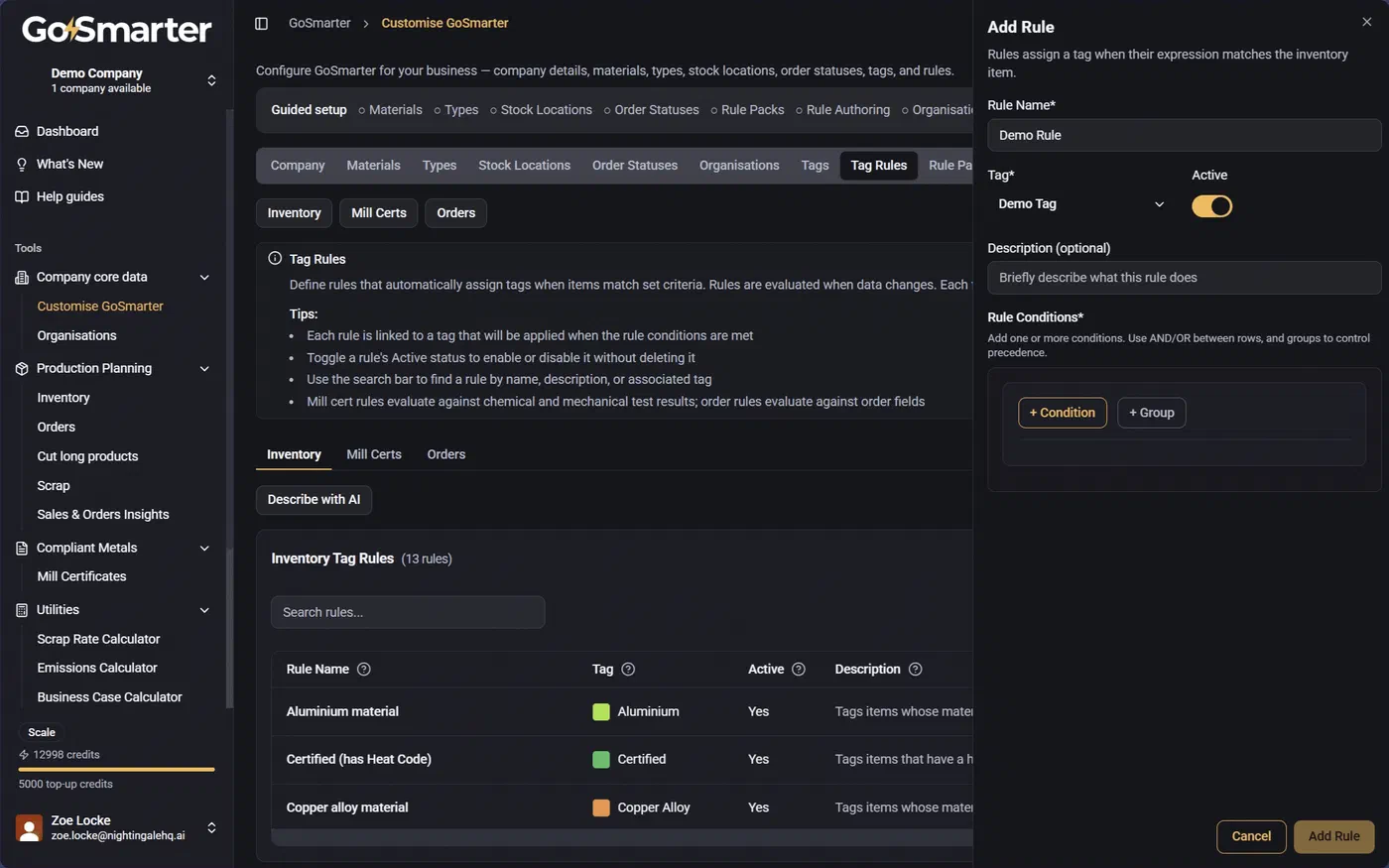Collapse the Compliant Metals section
This screenshot has width=1389, height=868.
(x=204, y=548)
